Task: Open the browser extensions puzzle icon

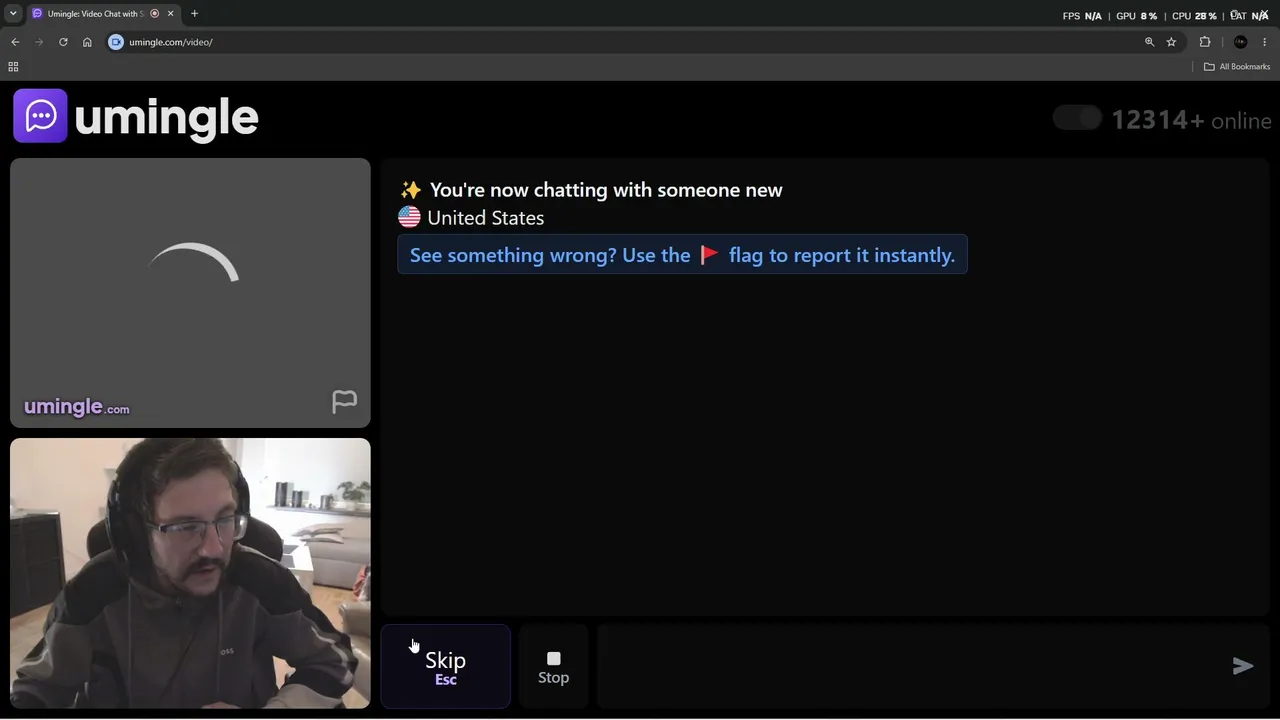Action: click(x=1205, y=42)
